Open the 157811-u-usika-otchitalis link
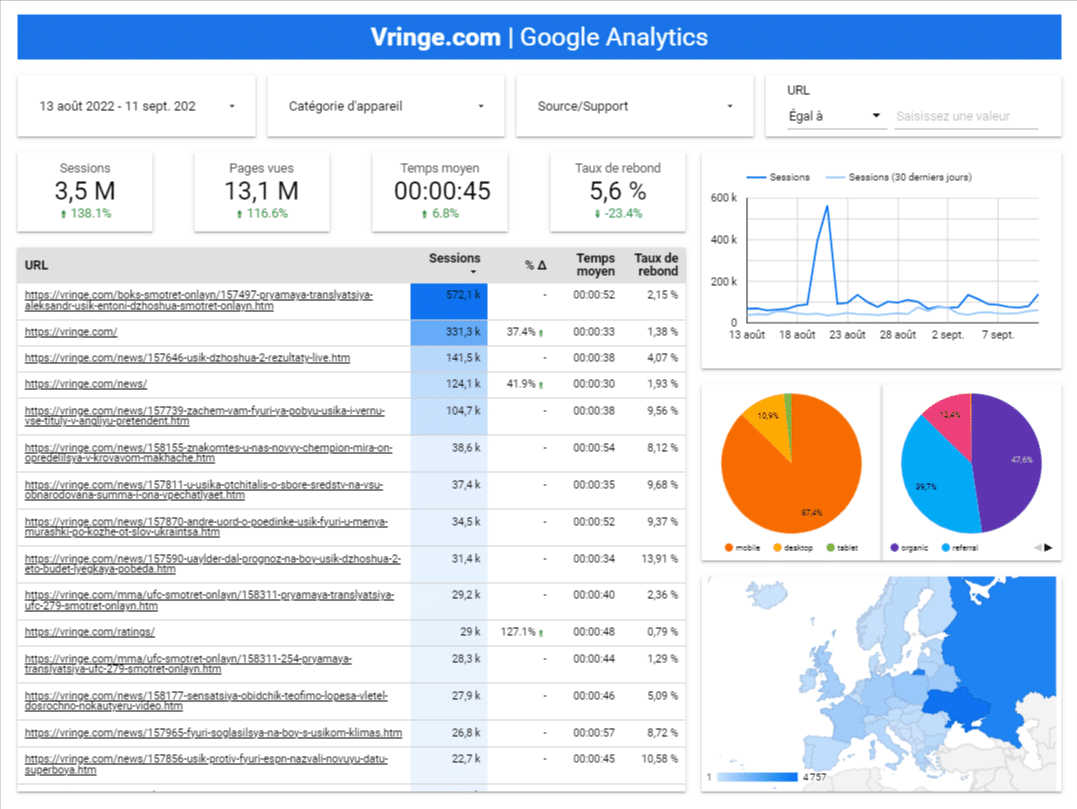 pyautogui.click(x=203, y=490)
